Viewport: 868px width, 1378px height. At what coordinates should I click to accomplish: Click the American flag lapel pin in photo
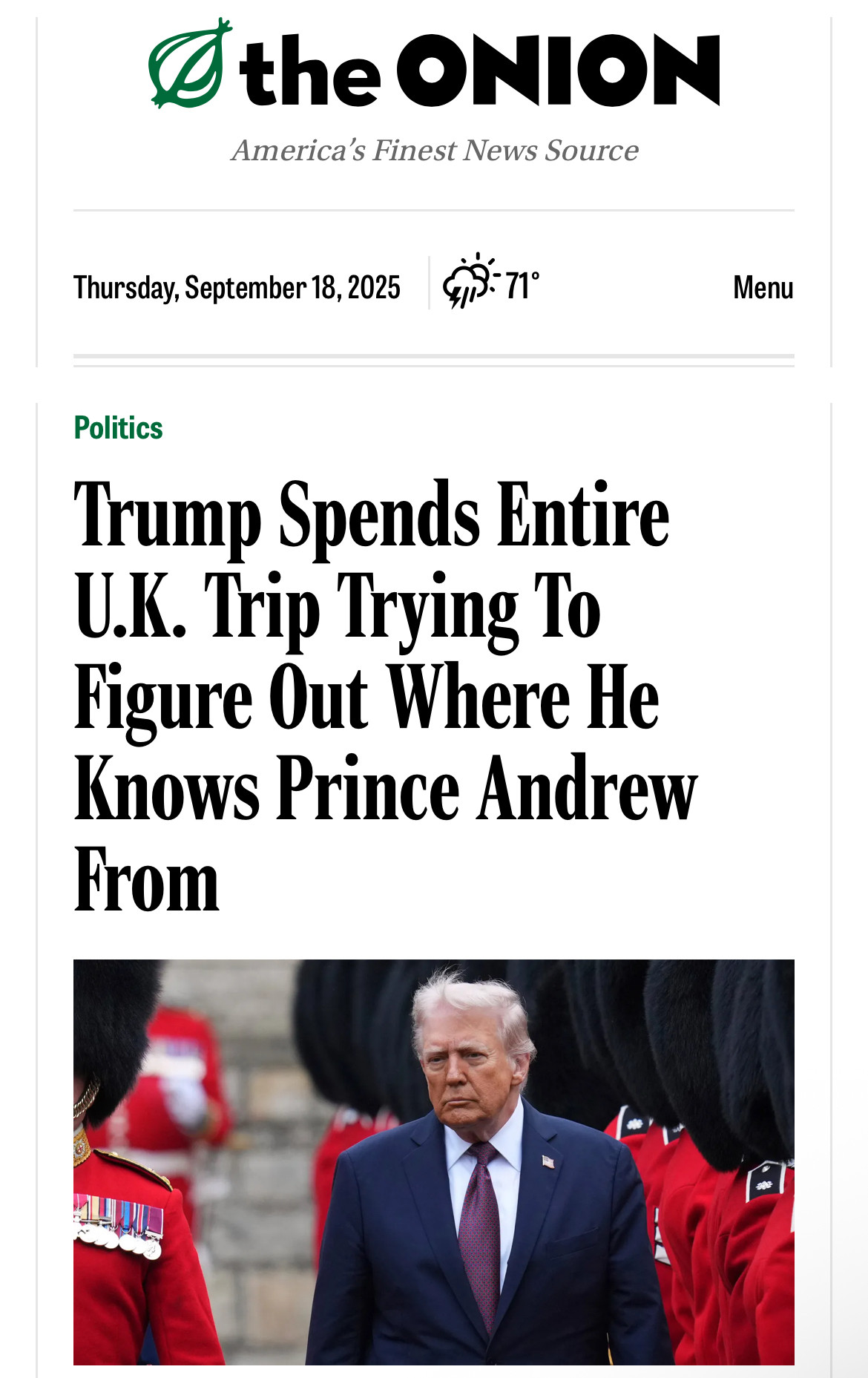coord(548,1161)
